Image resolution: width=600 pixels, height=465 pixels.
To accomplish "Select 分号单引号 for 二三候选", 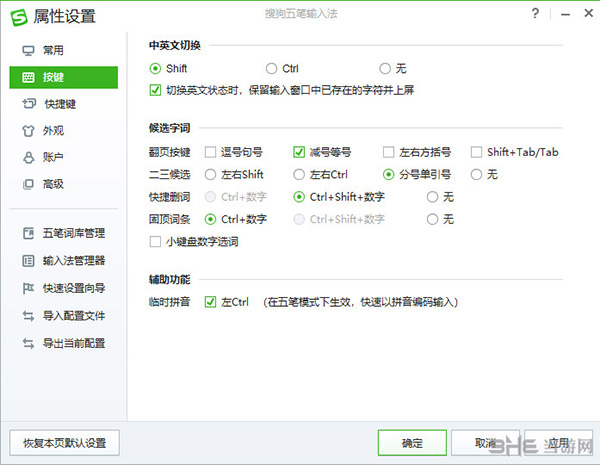I will point(388,175).
